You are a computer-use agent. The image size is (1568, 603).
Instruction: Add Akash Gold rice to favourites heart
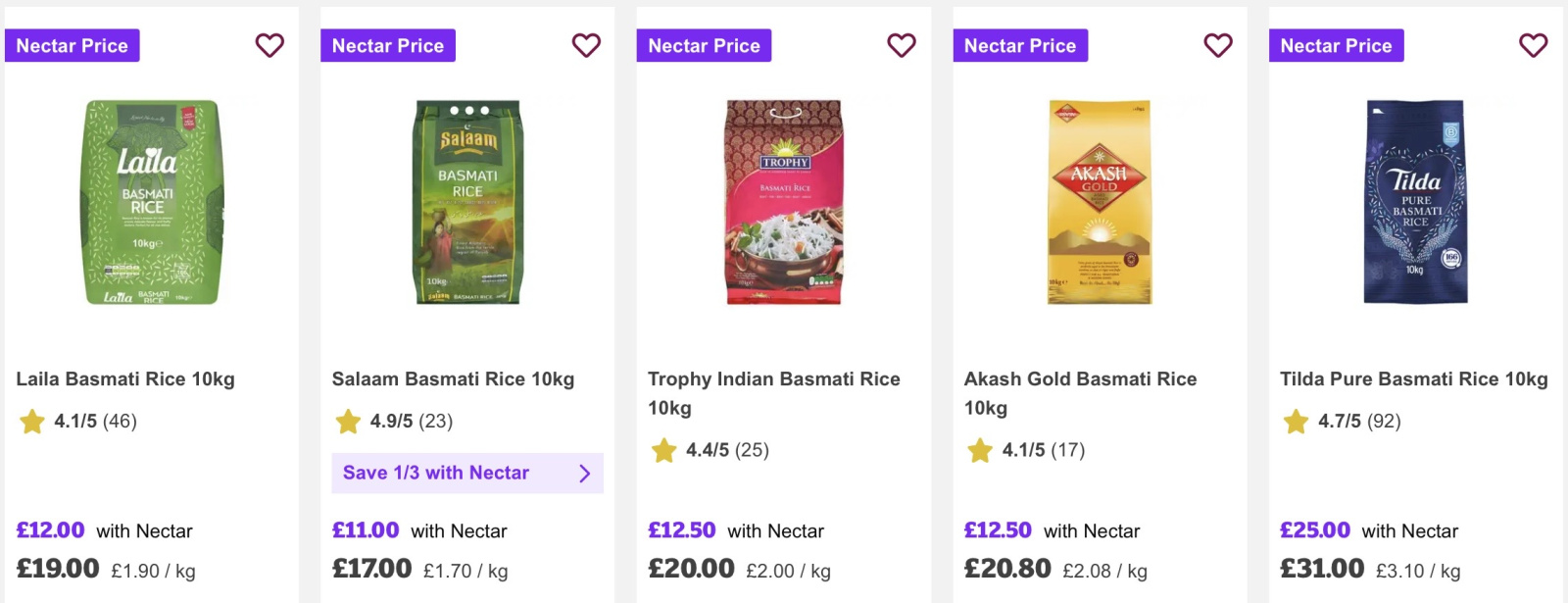pyautogui.click(x=1218, y=45)
